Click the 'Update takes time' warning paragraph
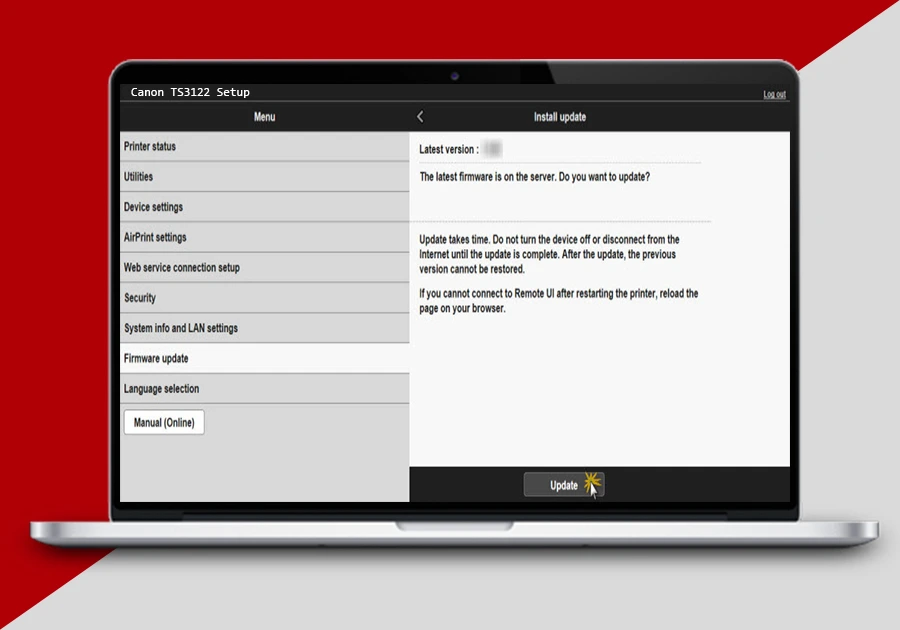 (549, 254)
